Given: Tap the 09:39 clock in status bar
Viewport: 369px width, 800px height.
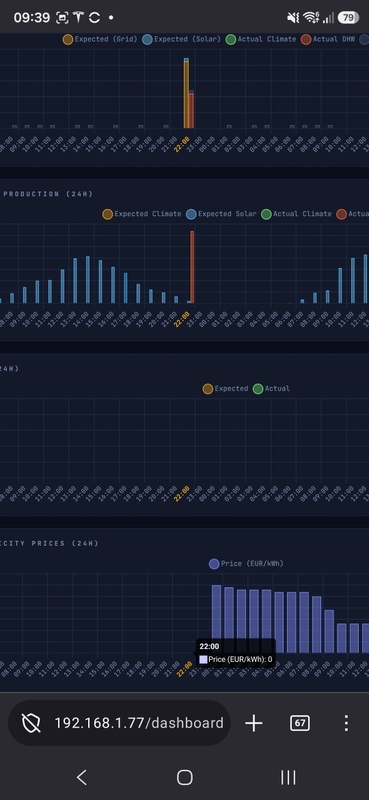Looking at the screenshot, I should [32, 18].
